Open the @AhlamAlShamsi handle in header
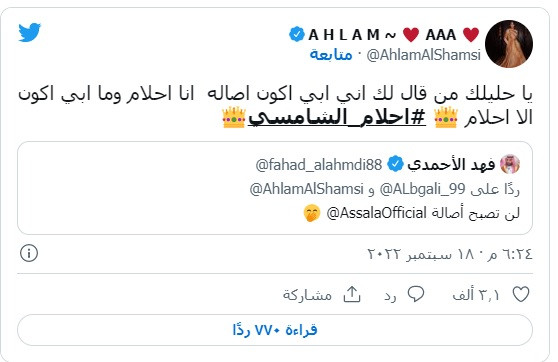 point(423,55)
